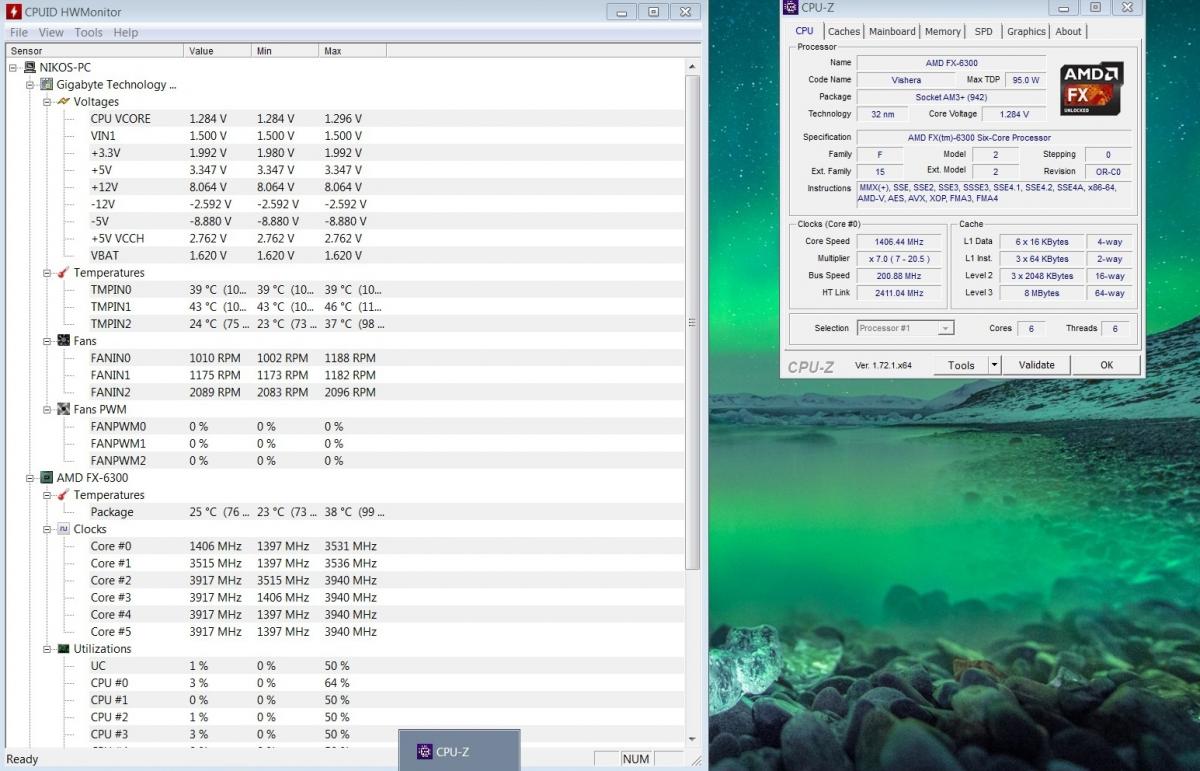
Task: Select the CPU tab in CPU-Z
Action: coord(804,31)
